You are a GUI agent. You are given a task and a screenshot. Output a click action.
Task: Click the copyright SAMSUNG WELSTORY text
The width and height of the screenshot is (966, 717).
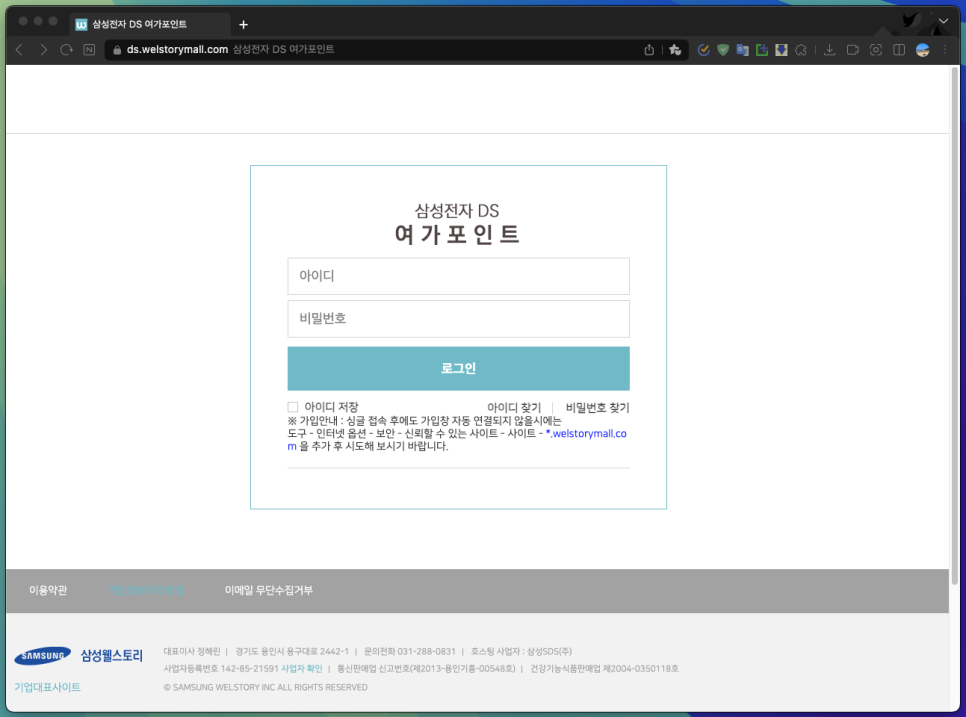(266, 687)
